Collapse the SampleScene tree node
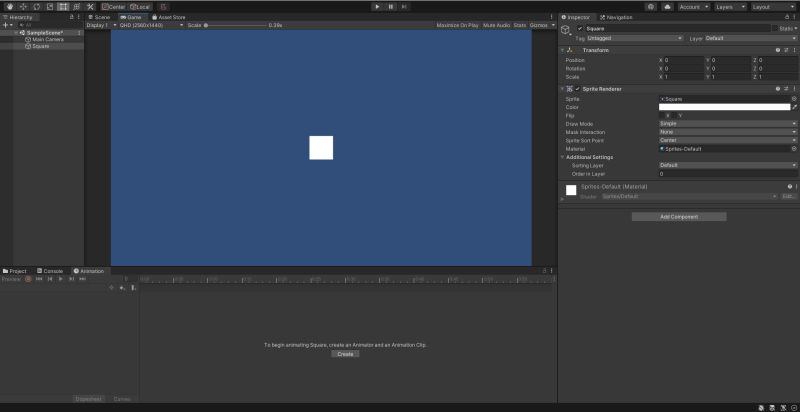The image size is (800, 412). 17,33
